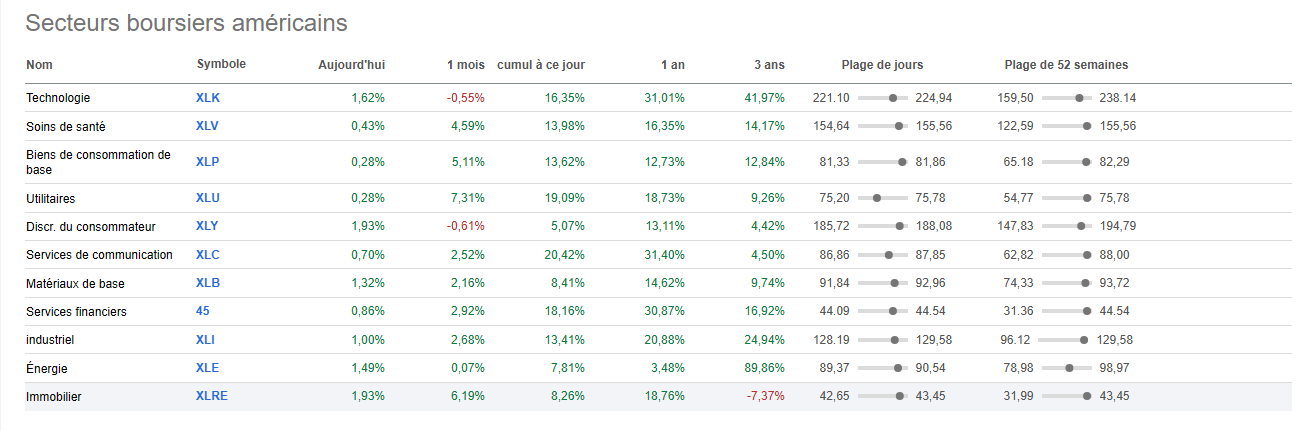The image size is (1298, 431).
Task: Open the XLK symbol link
Action: click(x=207, y=98)
